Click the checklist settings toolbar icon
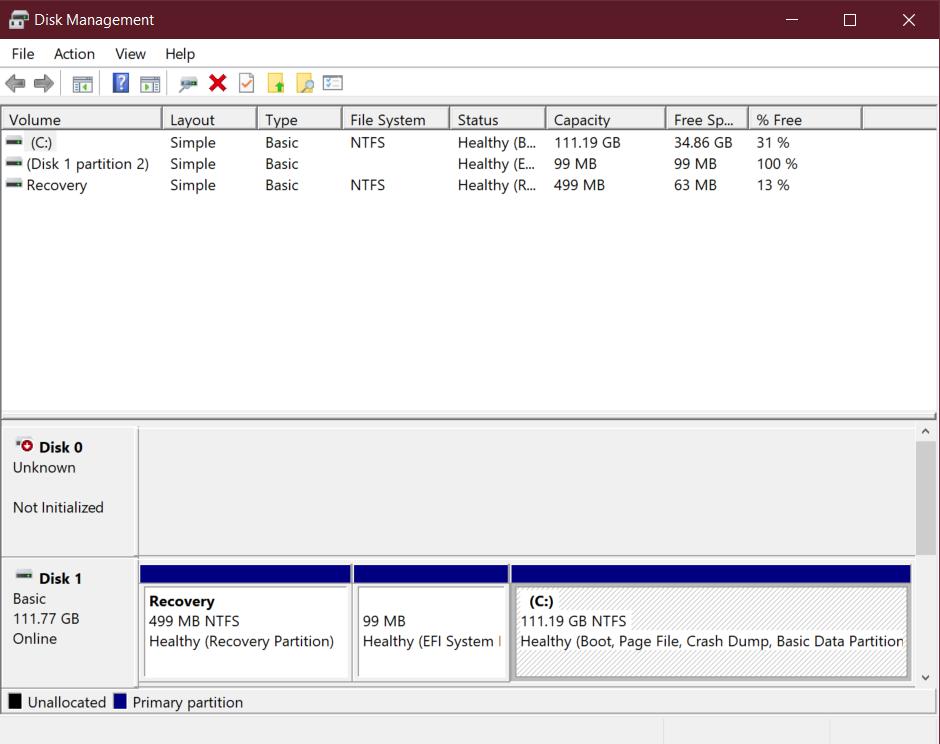 coord(332,84)
